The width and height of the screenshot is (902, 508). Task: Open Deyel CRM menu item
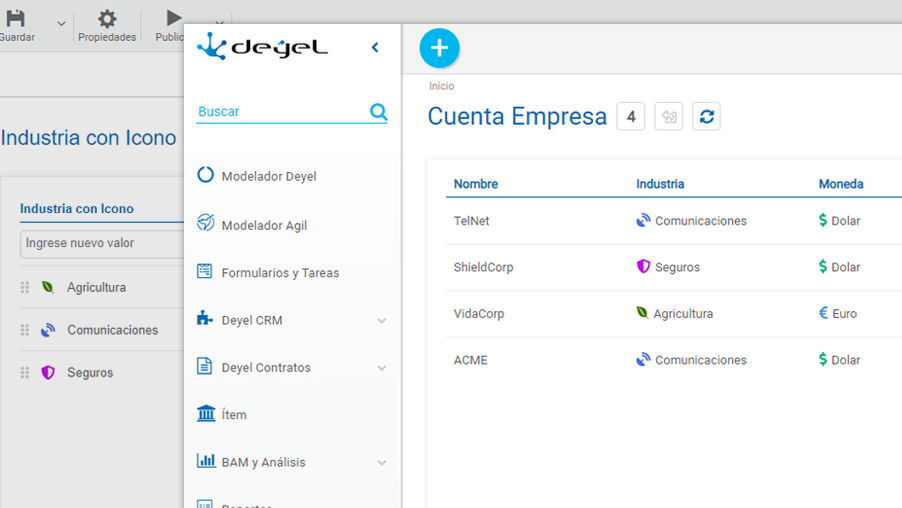click(252, 320)
